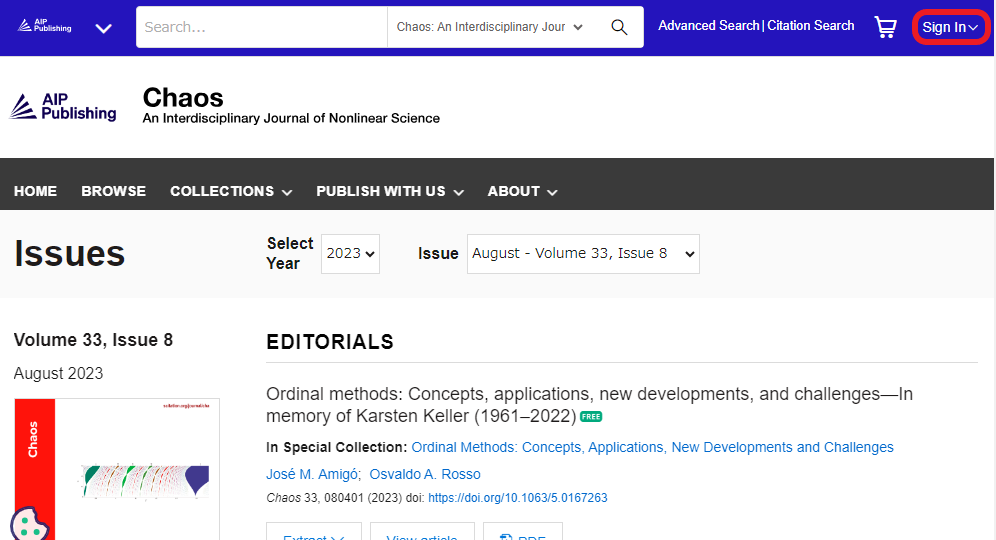Screen dimensions: 996x540
Task: Click the magnifying glass search icon
Action: 619,27
